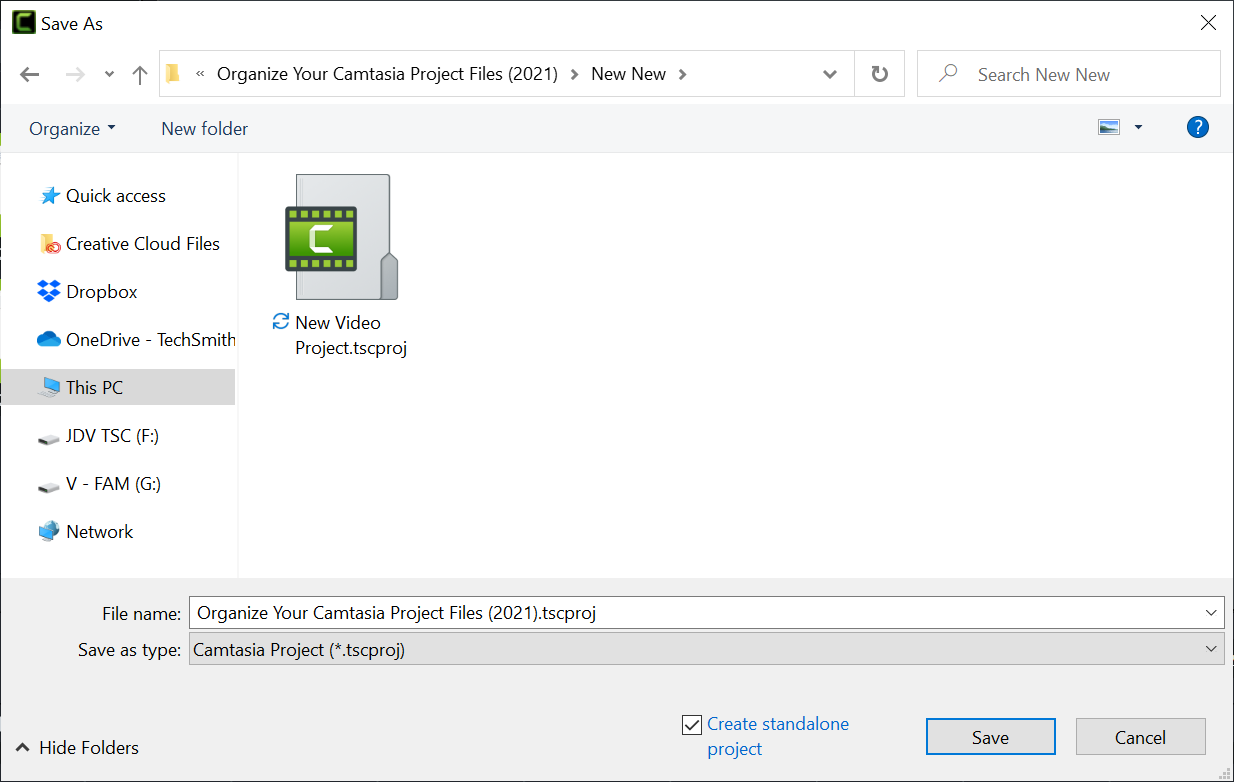This screenshot has height=782, width=1234.
Task: Refresh the New New folder view
Action: [880, 74]
